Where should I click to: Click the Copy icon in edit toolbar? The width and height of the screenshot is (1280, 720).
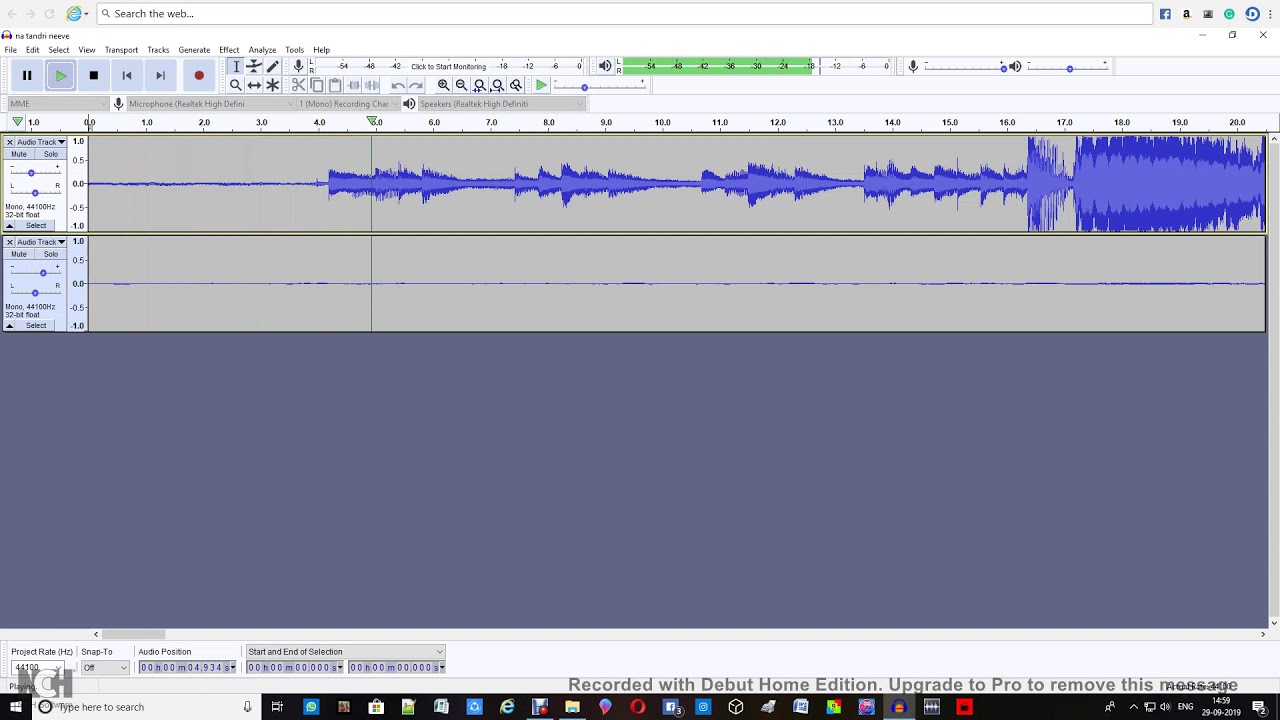317,85
